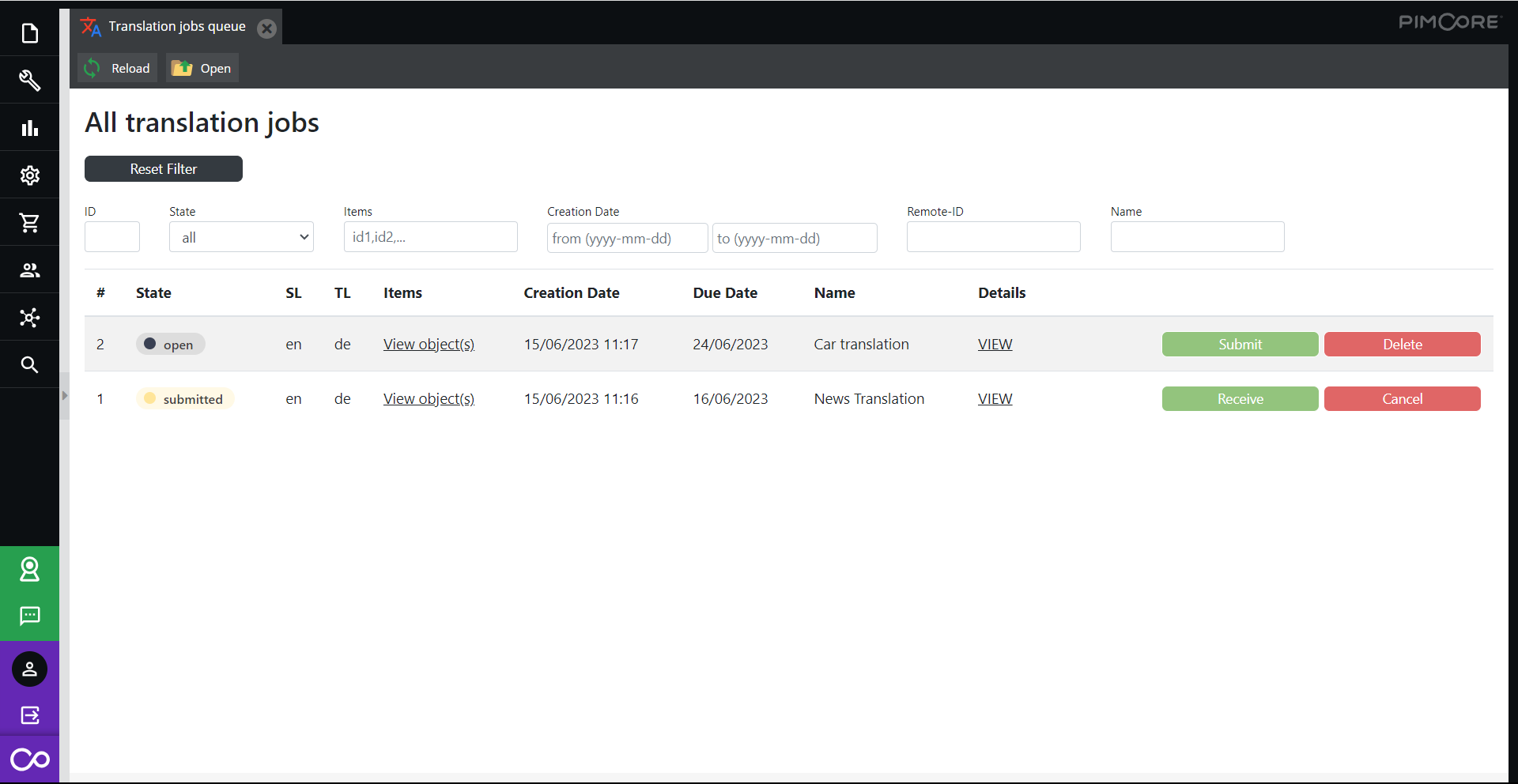Open the E-commerce shopping cart sidebar icon

coord(29,223)
